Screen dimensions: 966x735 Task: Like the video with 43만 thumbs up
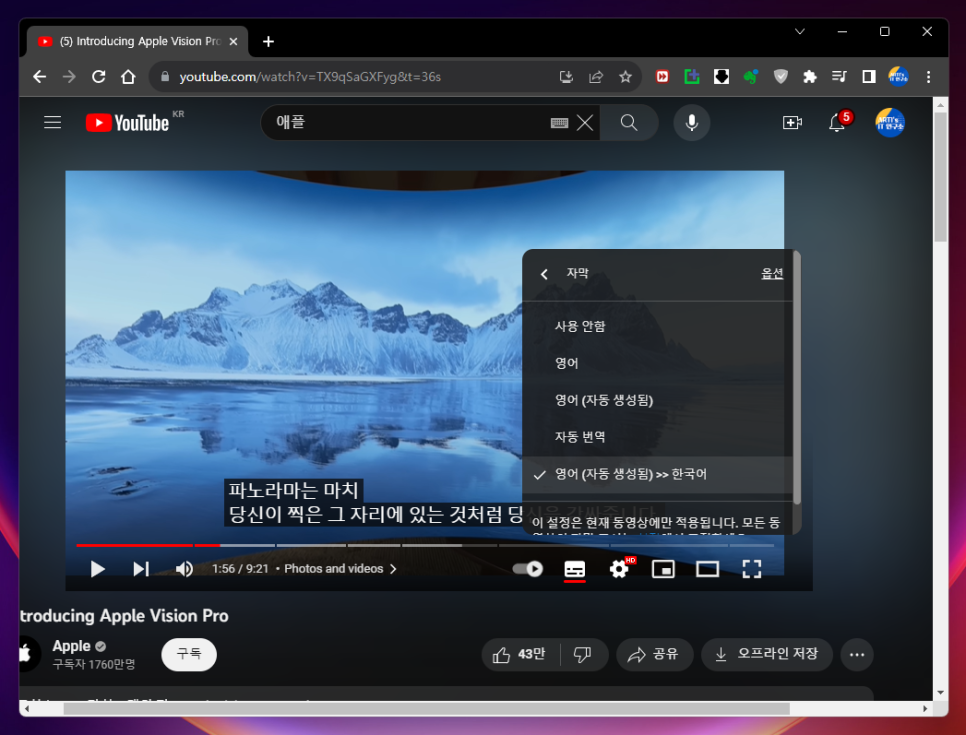point(521,654)
